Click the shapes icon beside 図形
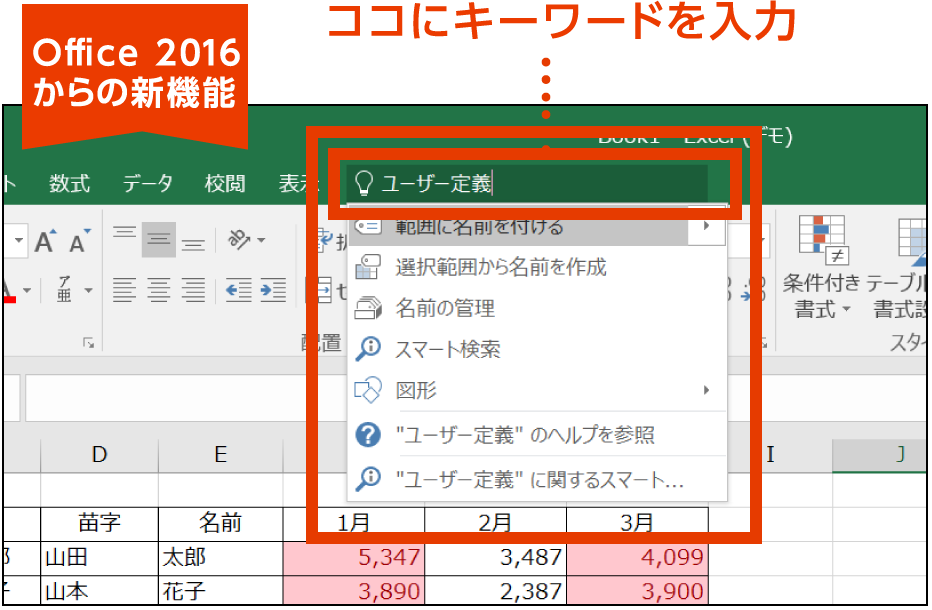 coord(368,390)
